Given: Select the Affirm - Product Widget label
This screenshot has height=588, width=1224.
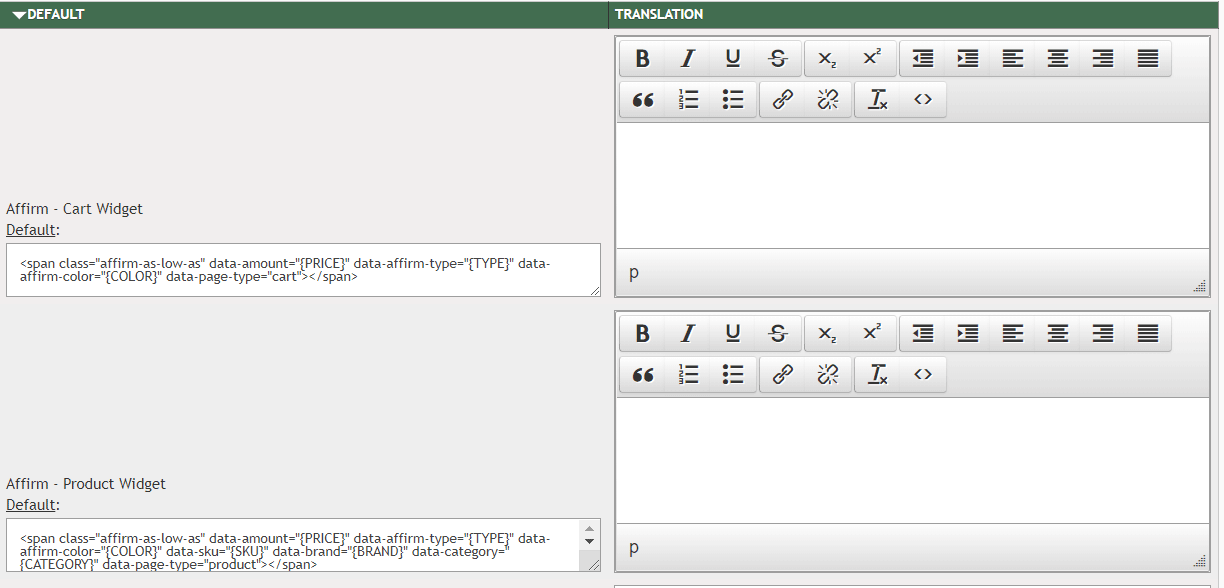Looking at the screenshot, I should pos(86,484).
